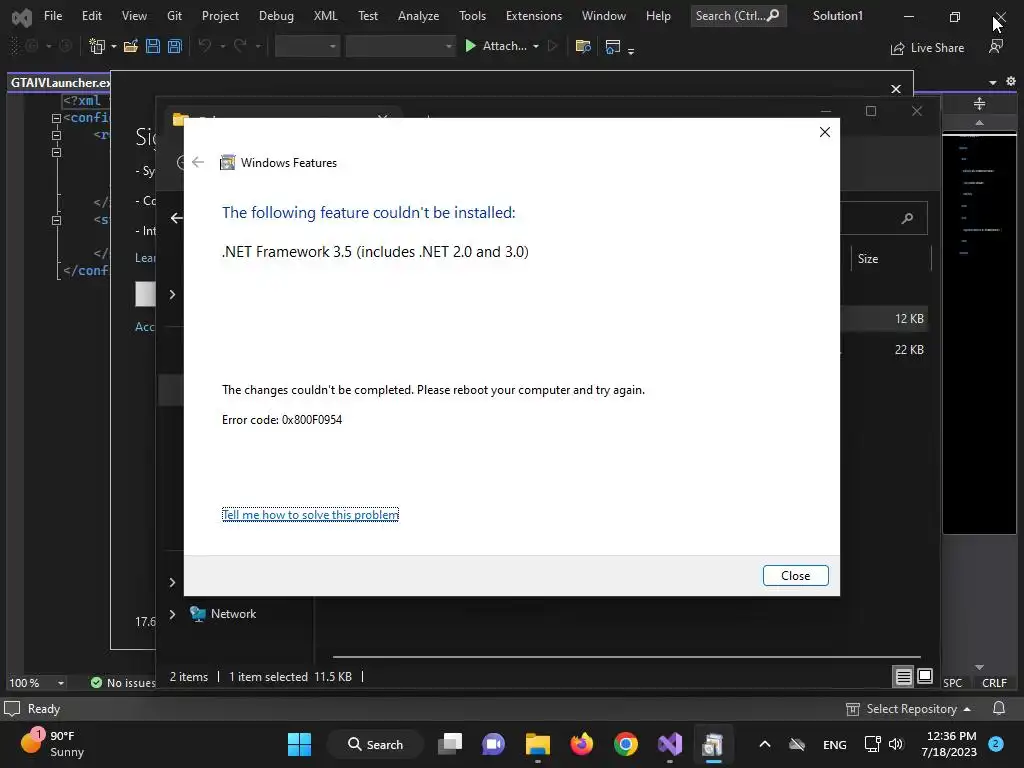1024x768 pixels.
Task: Open the solution platform dropdown
Action: point(400,46)
